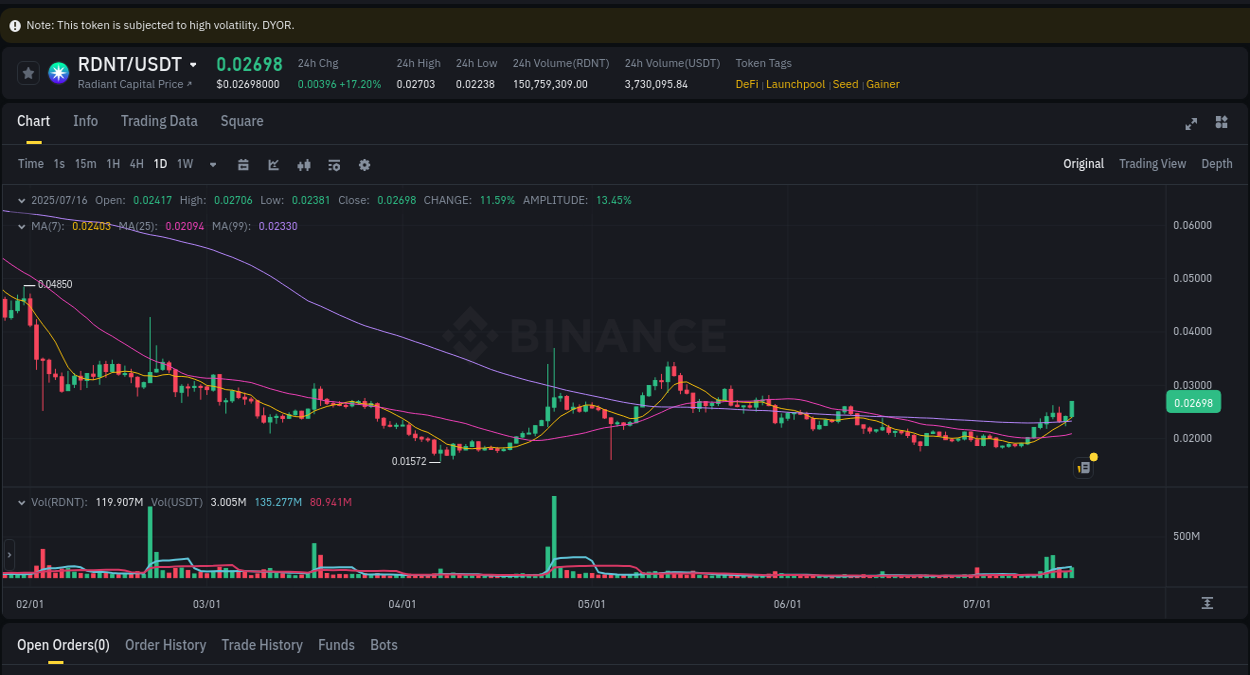The height and width of the screenshot is (675, 1250).
Task: Switch the chart to Depth view
Action: (1216, 163)
